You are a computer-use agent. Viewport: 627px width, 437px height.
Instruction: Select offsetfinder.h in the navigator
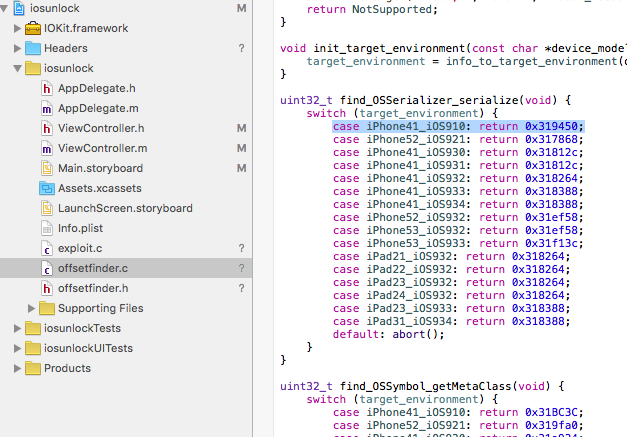(x=93, y=288)
